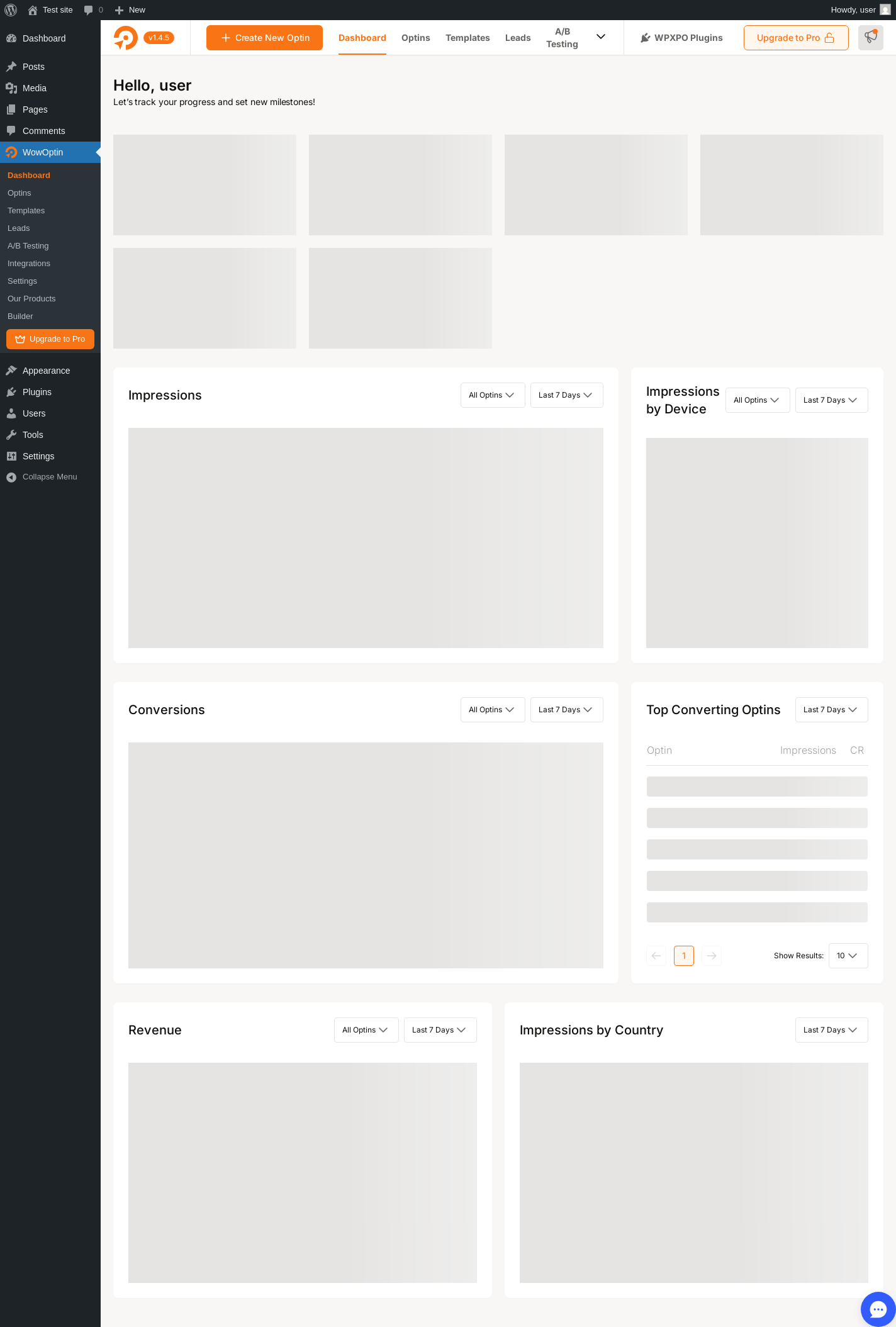This screenshot has height=1327, width=896.
Task: Open Leads submenu item in sidebar
Action: tap(50, 228)
